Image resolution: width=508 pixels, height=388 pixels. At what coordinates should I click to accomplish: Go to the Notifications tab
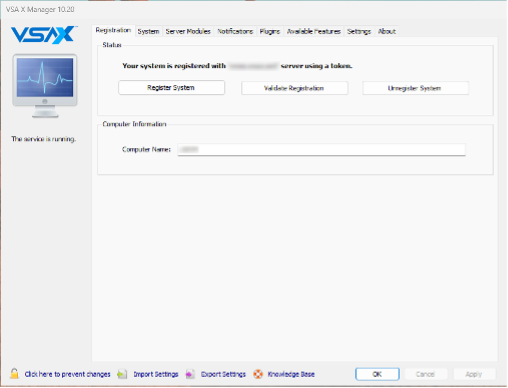[x=235, y=31]
